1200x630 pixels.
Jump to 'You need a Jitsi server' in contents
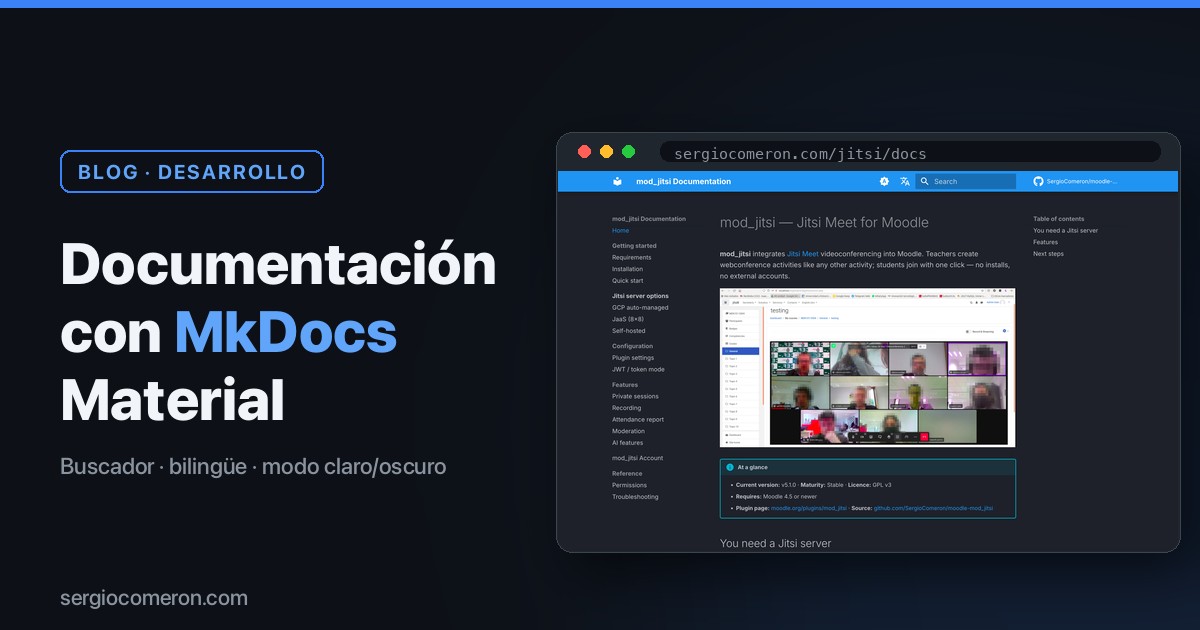click(x=1066, y=230)
